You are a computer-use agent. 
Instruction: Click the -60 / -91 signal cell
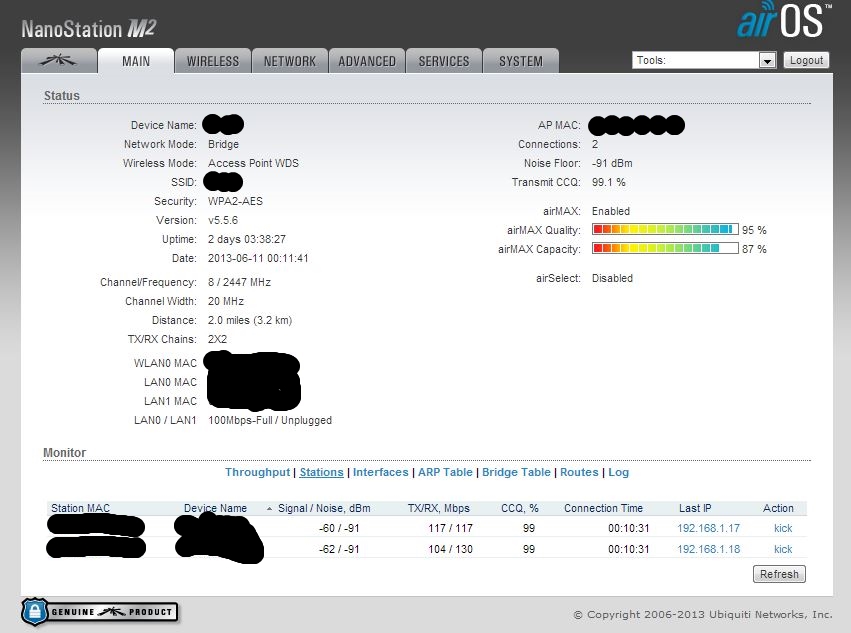pyautogui.click(x=339, y=528)
